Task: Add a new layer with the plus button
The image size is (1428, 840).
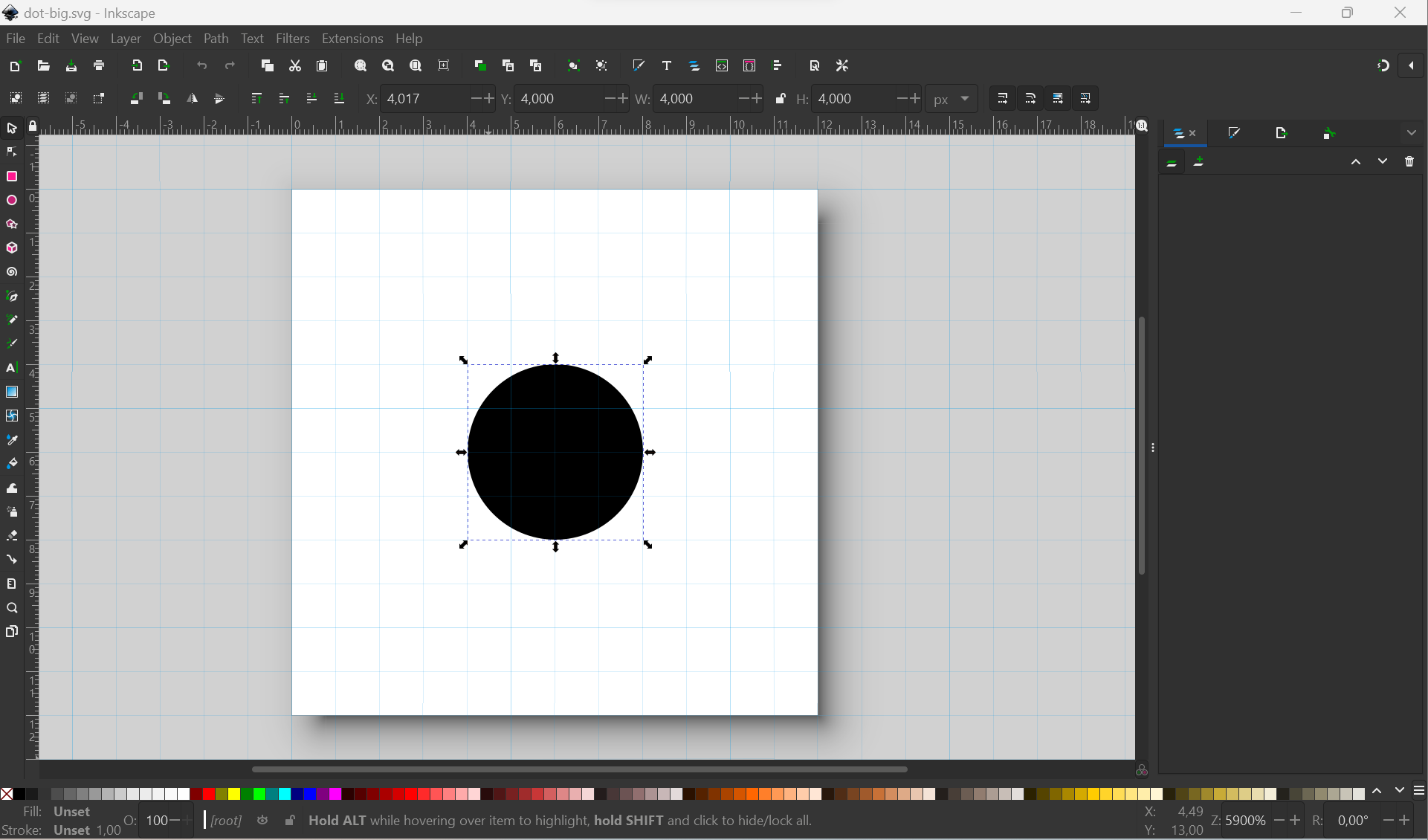Action: (x=1200, y=161)
